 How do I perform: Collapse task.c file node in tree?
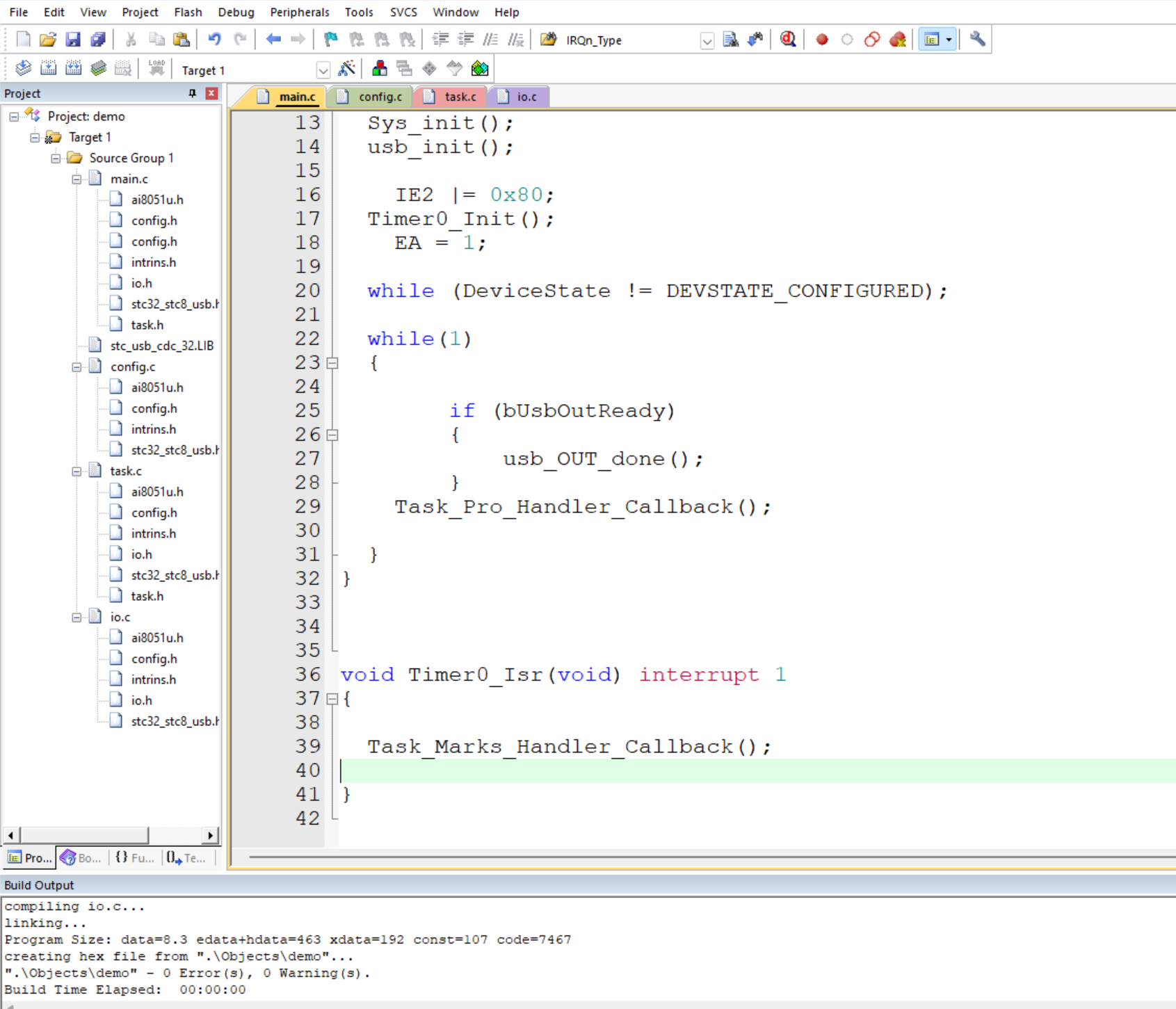pyautogui.click(x=76, y=471)
